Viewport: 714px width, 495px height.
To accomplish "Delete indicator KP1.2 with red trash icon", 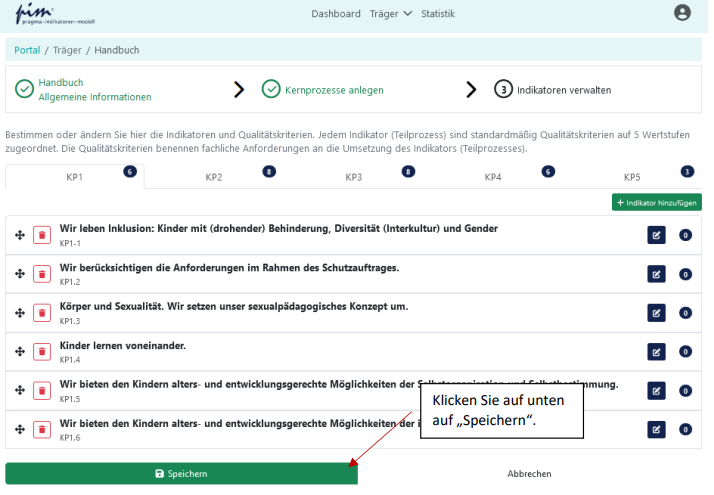I will (42, 273).
